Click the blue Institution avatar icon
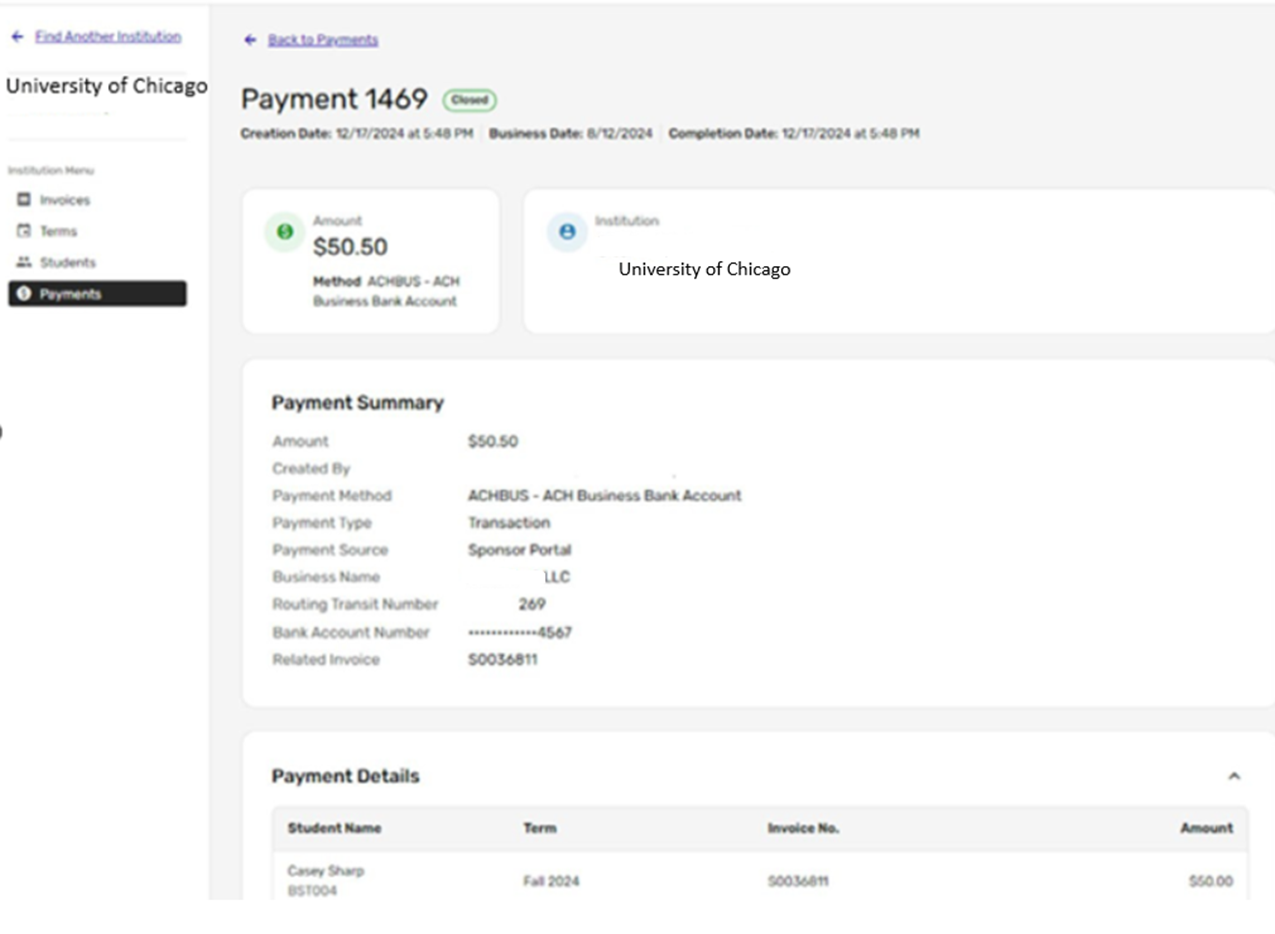1275x934 pixels. [x=567, y=232]
